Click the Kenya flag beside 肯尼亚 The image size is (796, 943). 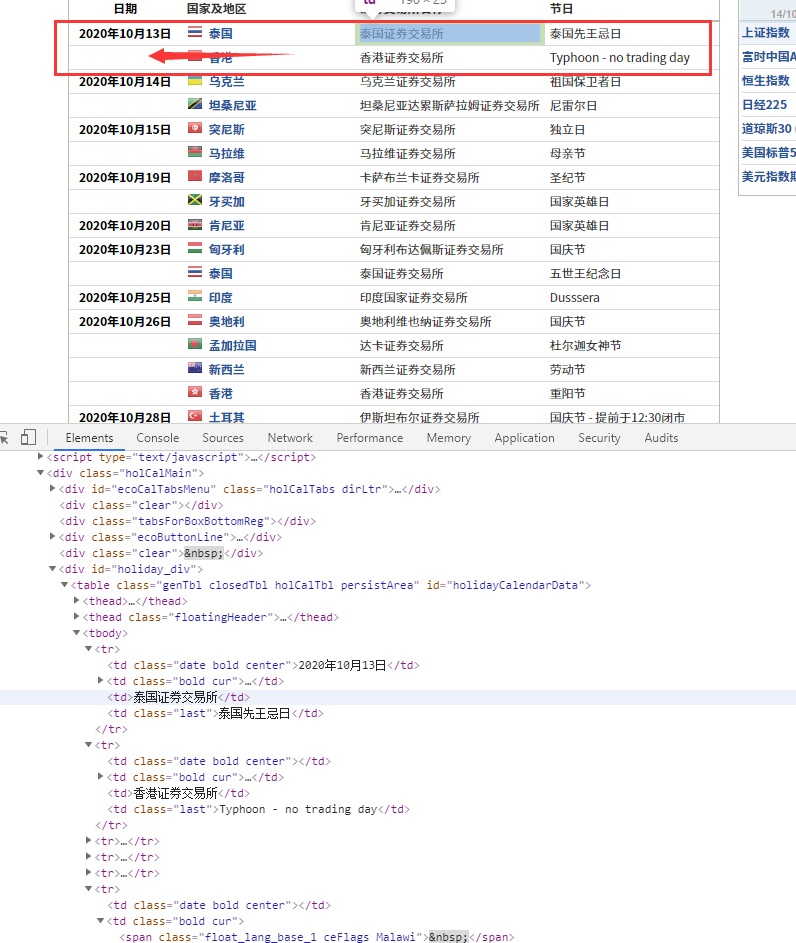pyautogui.click(x=195, y=224)
